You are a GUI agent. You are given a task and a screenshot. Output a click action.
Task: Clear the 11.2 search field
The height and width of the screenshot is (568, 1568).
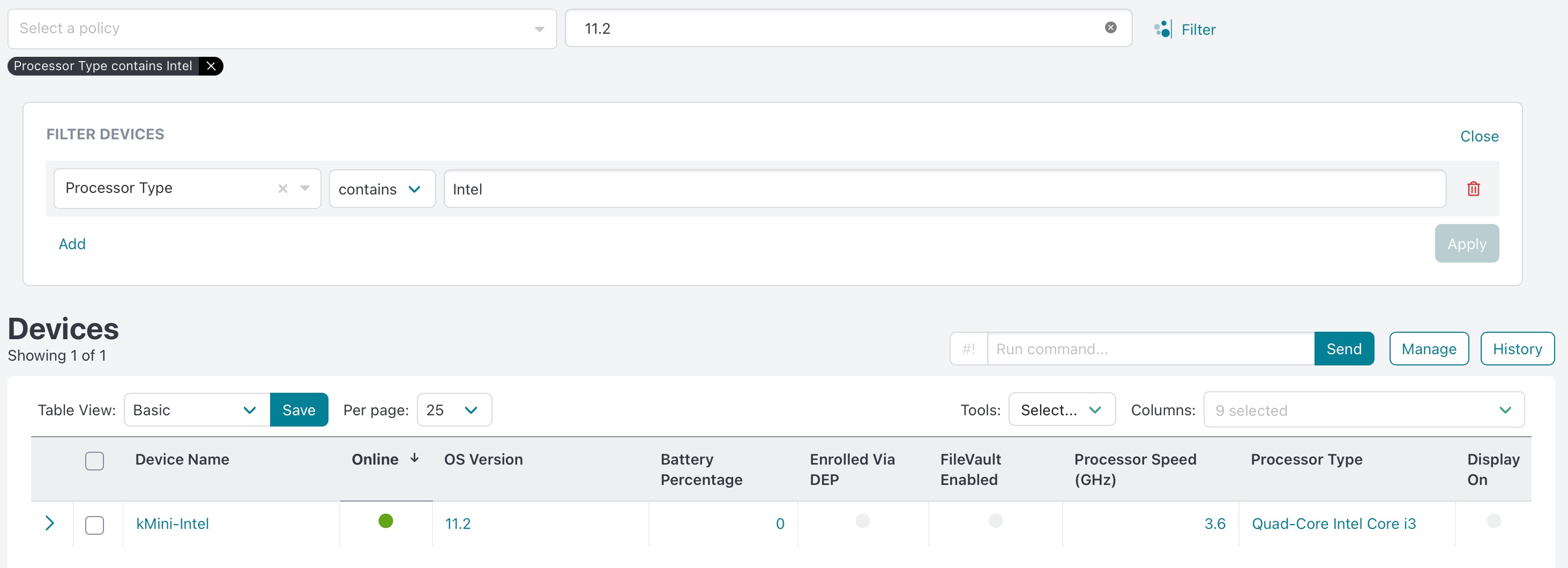pos(1110,27)
